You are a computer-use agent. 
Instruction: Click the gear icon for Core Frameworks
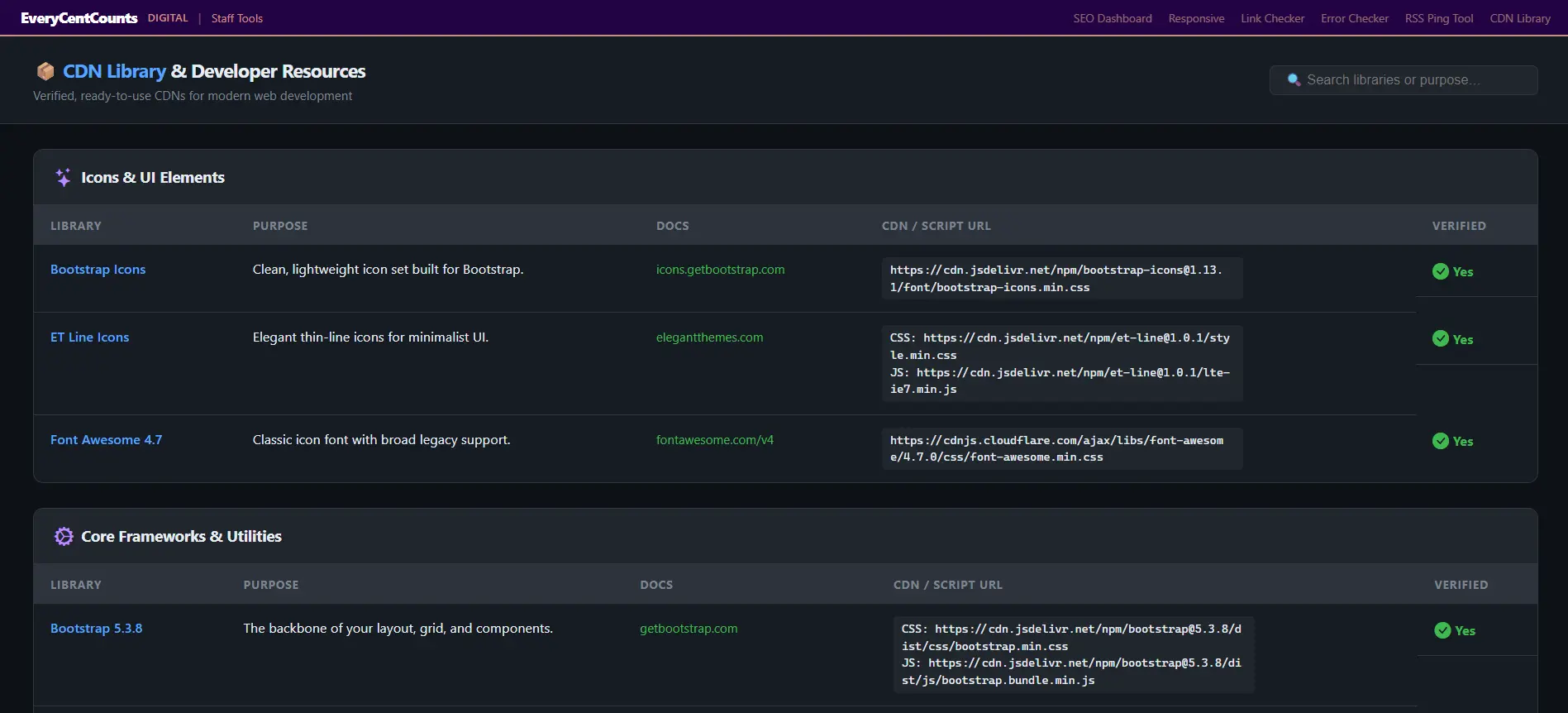coord(64,537)
